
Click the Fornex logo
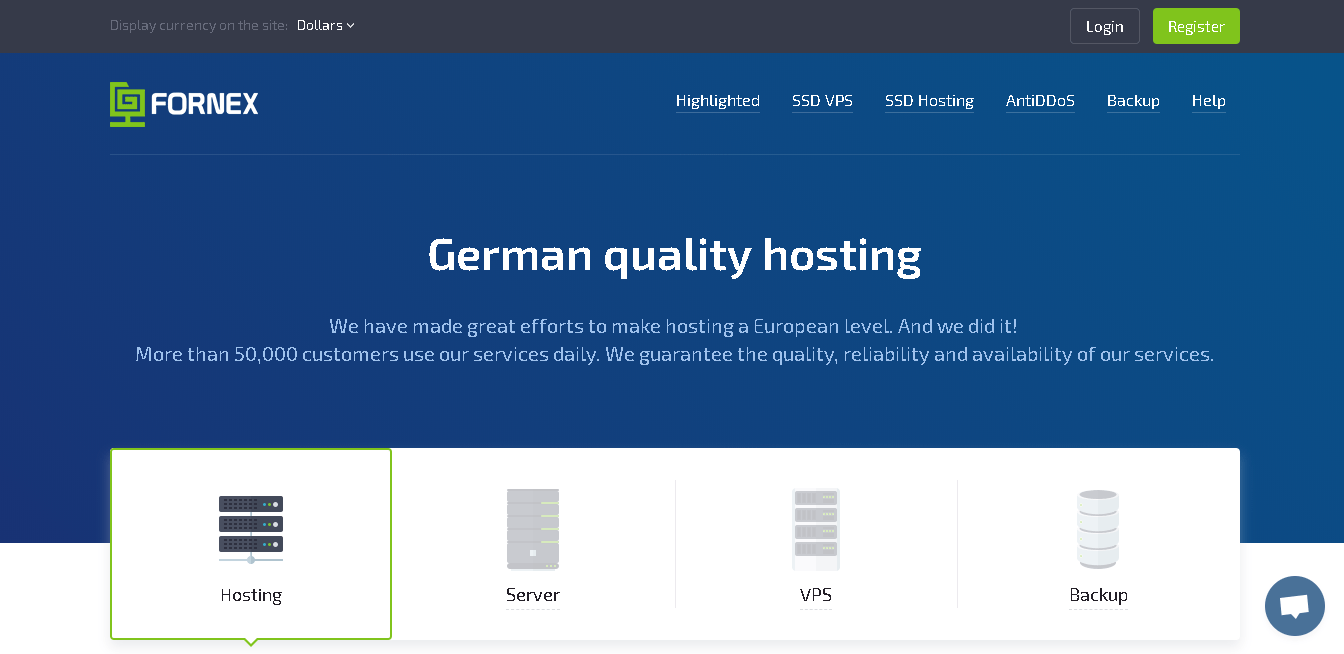(184, 104)
